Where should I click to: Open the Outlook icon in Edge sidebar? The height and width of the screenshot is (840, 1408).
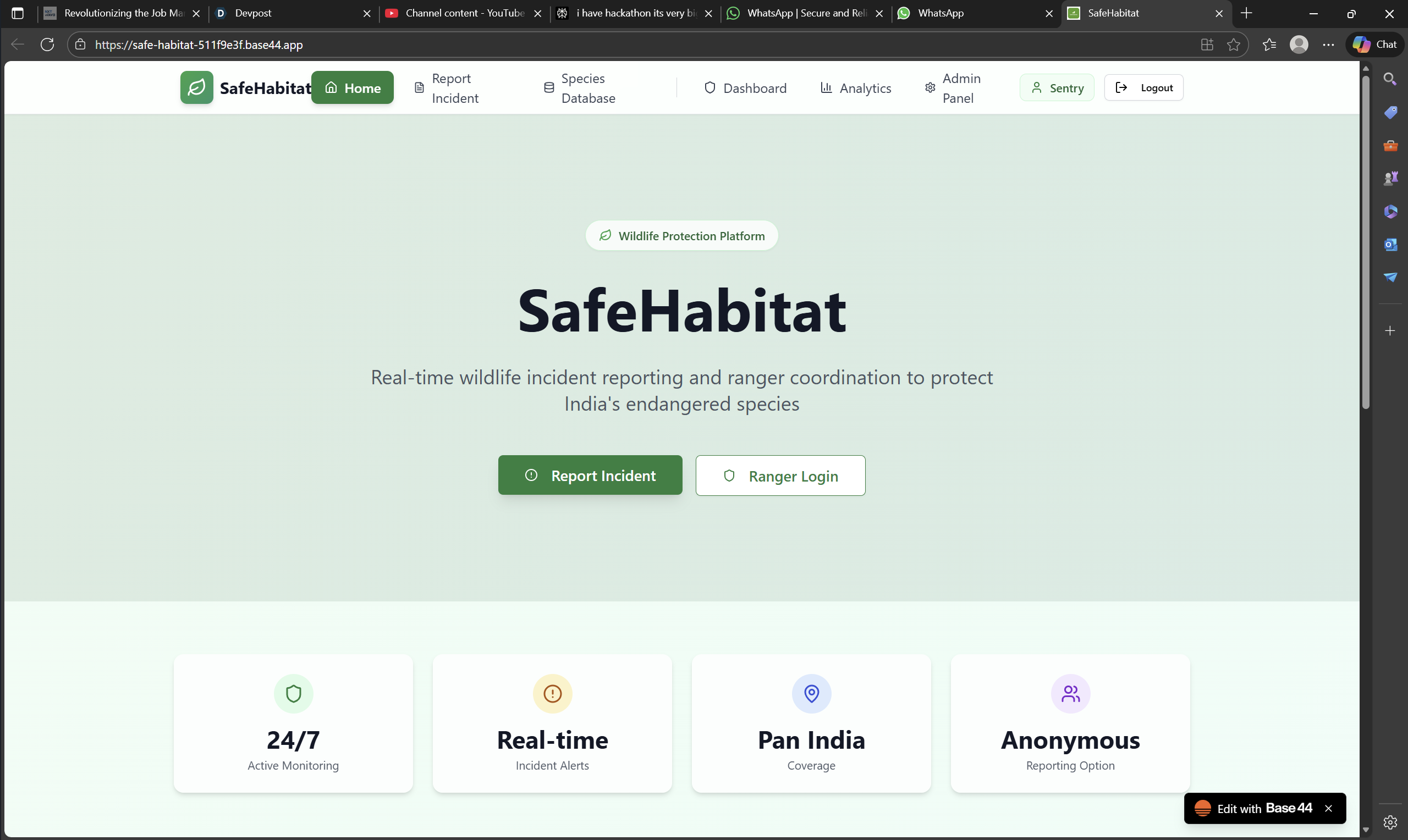tap(1390, 245)
